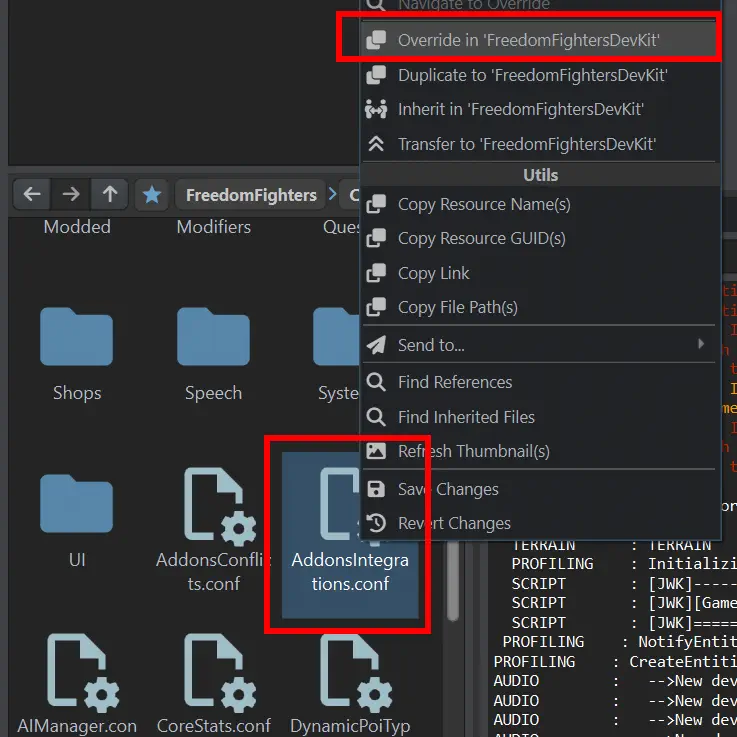This screenshot has height=737, width=737.
Task: Go up one folder level
Action: [x=110, y=194]
